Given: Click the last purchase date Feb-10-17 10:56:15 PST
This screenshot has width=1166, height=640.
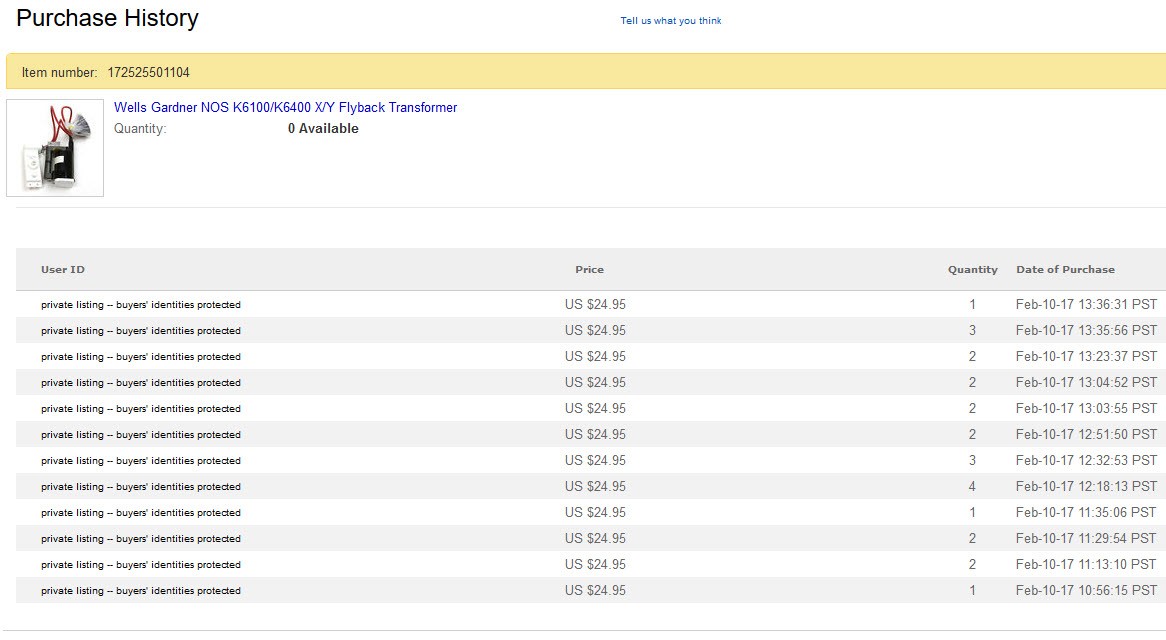Looking at the screenshot, I should click(x=1086, y=591).
